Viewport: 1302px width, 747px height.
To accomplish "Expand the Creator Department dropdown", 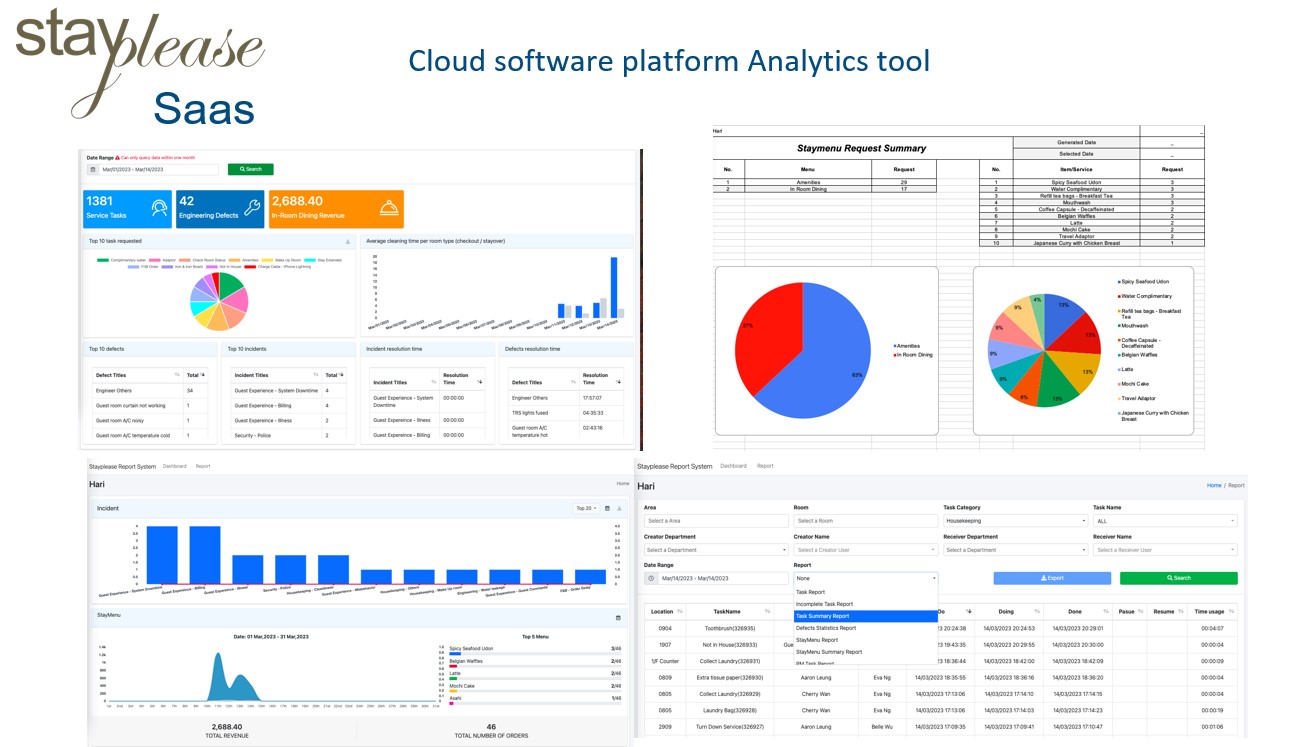I will pyautogui.click(x=716, y=550).
